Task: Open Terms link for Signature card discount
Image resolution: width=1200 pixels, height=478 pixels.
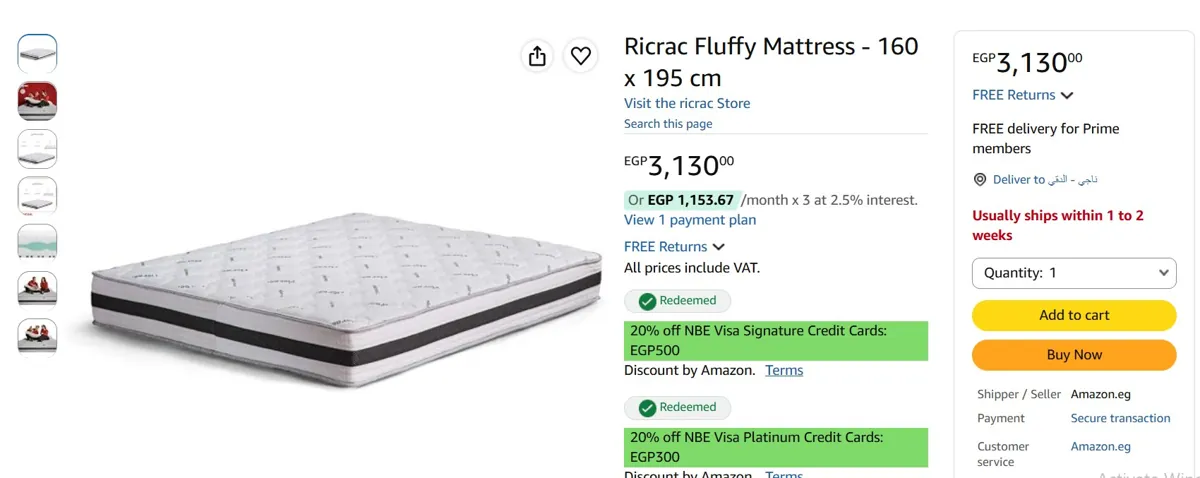Action: coord(784,370)
